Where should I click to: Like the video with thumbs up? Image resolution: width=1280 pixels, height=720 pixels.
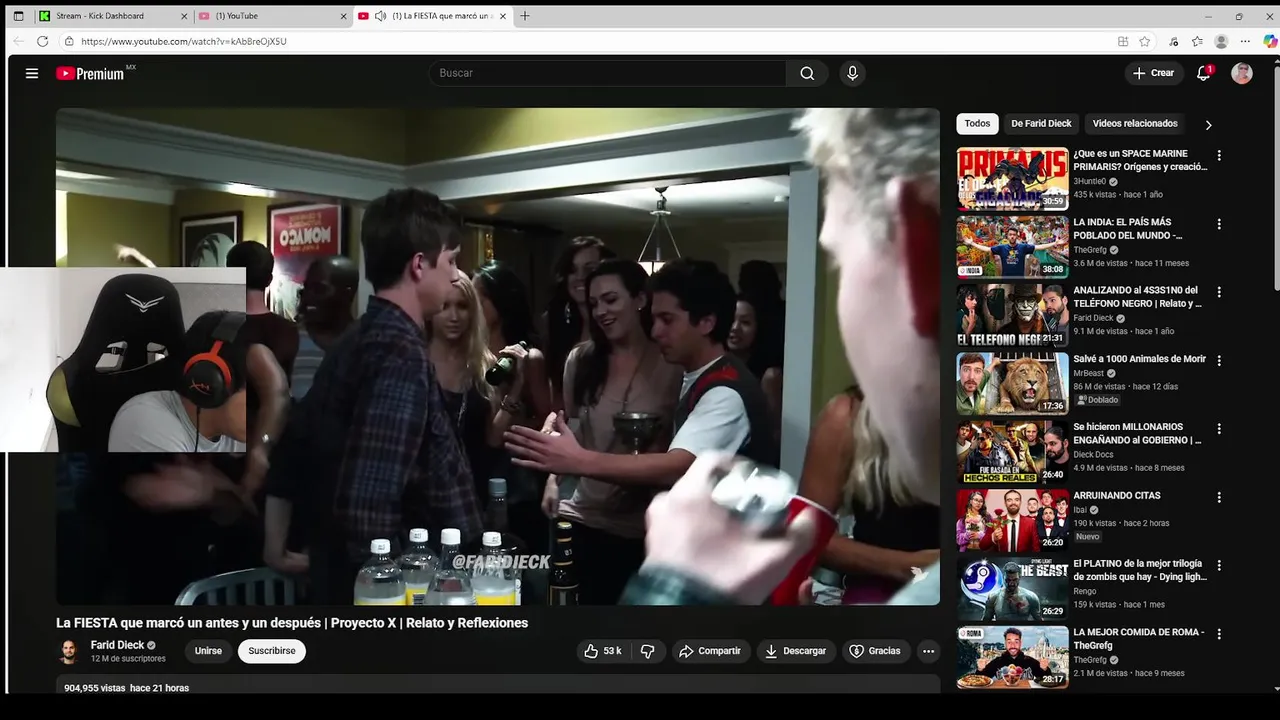603,651
